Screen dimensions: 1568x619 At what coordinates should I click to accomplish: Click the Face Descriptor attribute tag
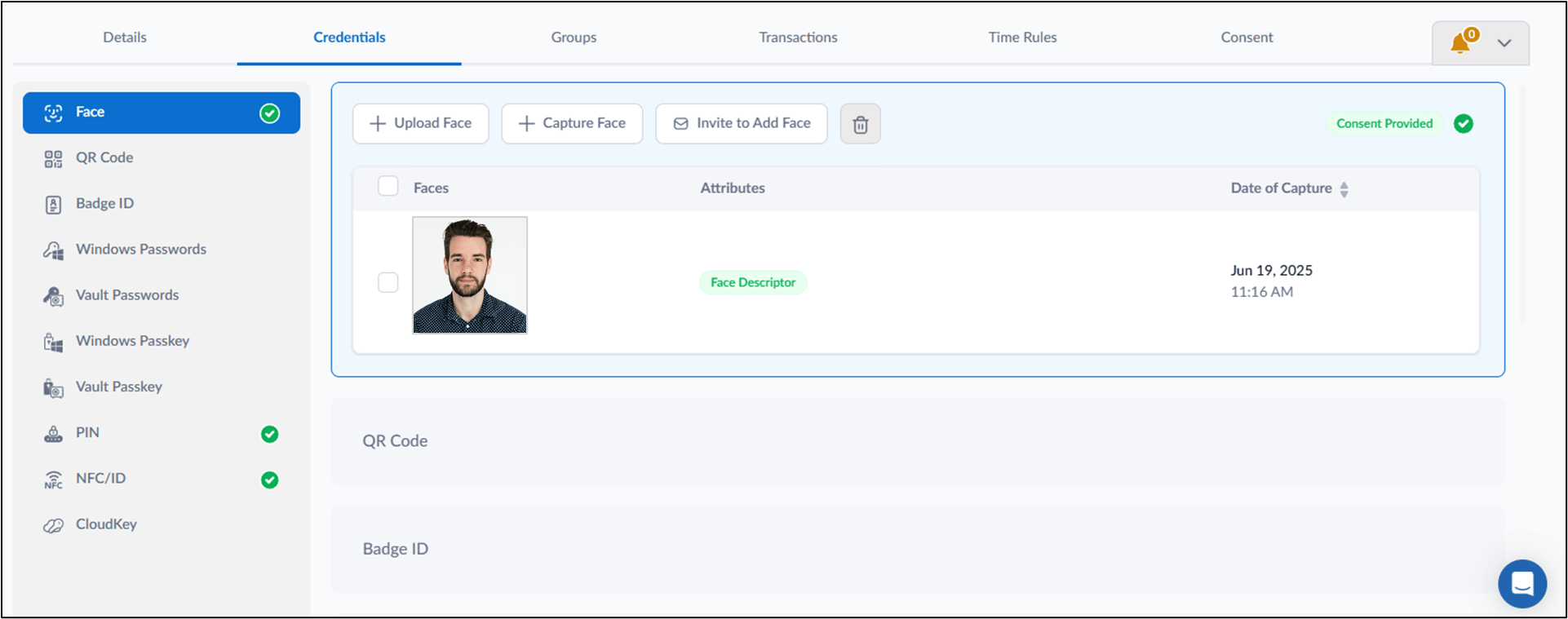(x=753, y=282)
